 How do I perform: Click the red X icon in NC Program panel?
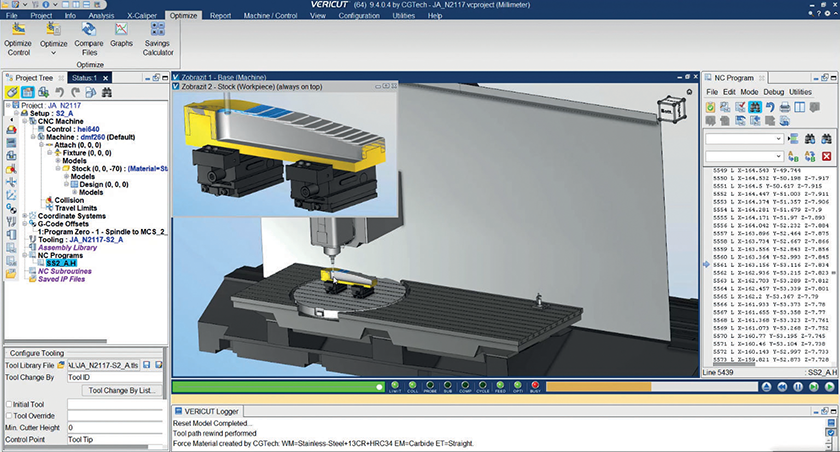click(826, 157)
